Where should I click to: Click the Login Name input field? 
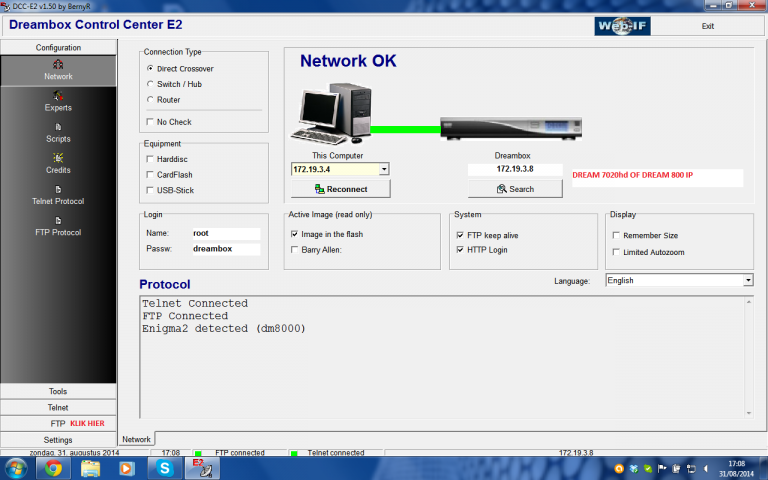pos(225,233)
